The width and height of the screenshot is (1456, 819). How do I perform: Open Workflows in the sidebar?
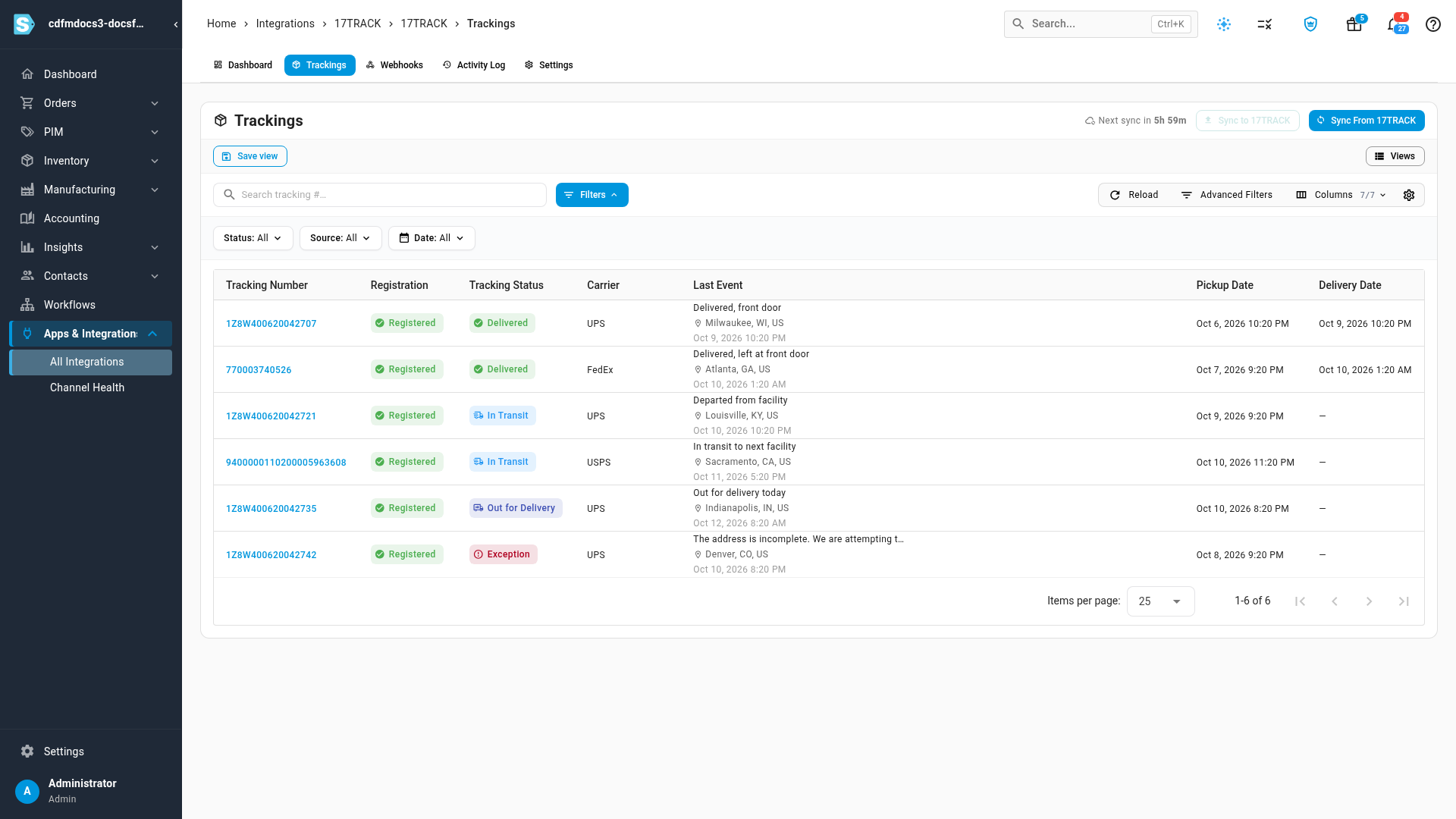91,305
